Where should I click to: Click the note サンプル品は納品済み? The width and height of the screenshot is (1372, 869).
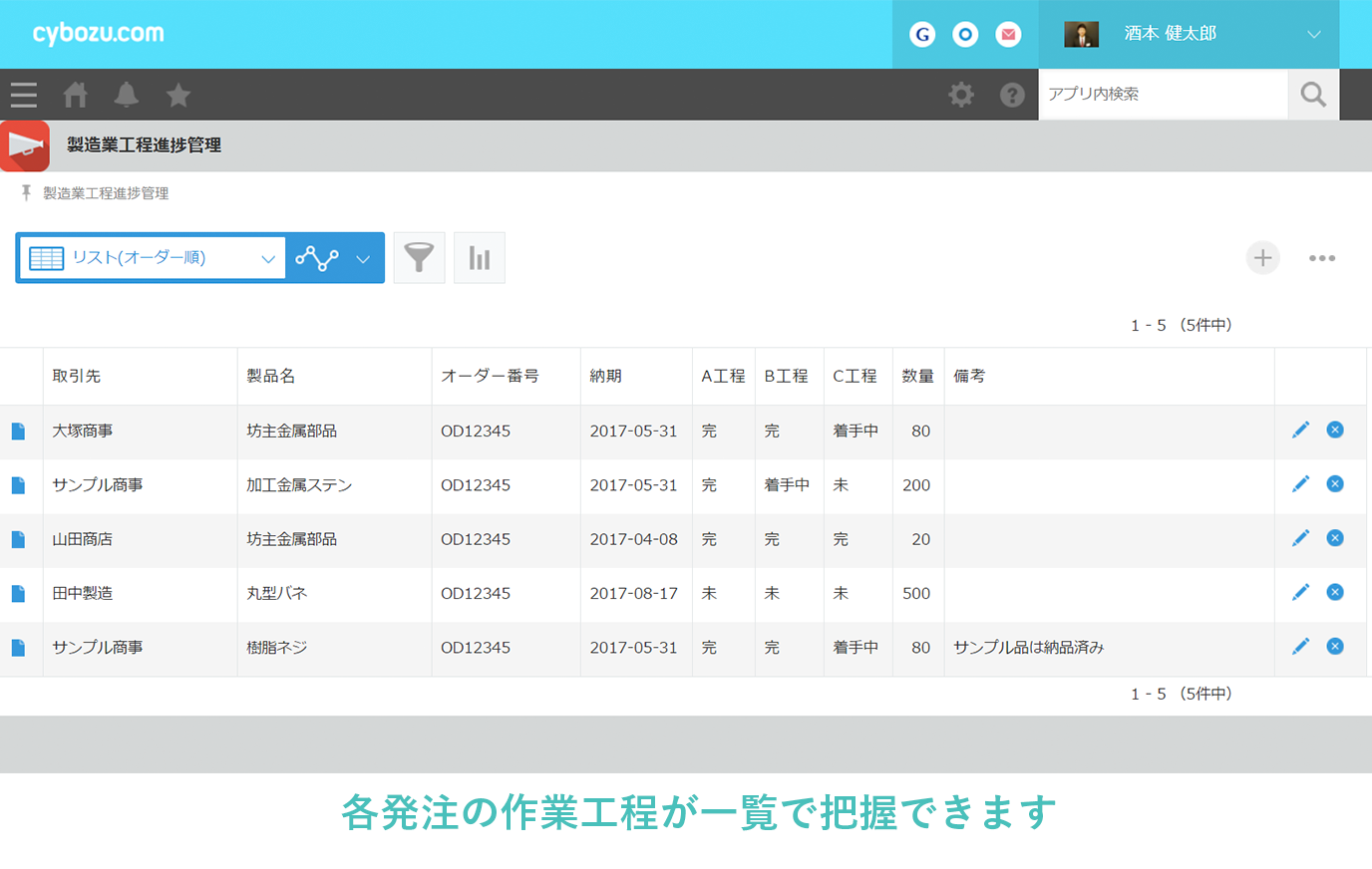tap(1028, 648)
